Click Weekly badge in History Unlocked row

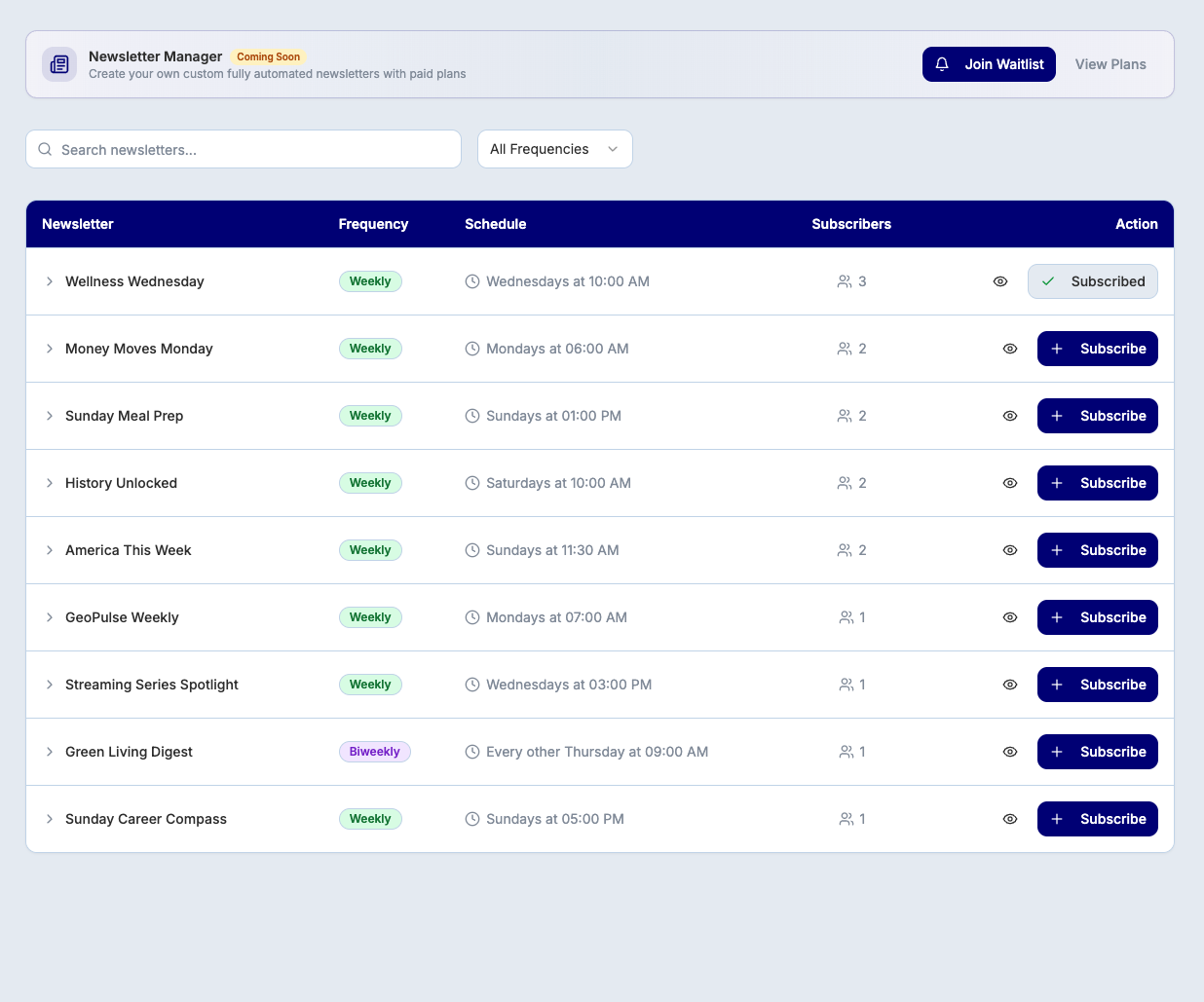(x=370, y=483)
